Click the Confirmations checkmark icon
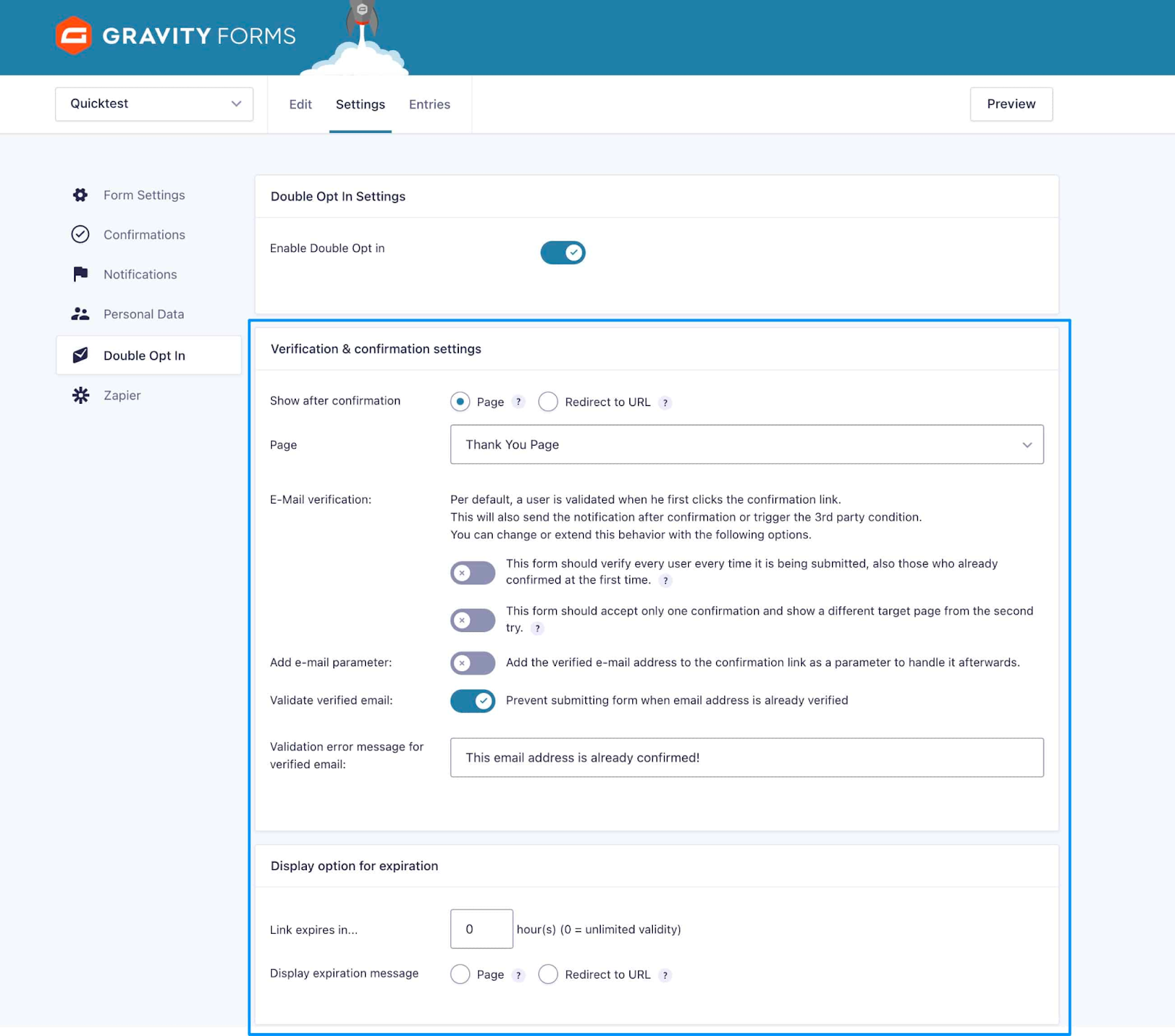 (x=80, y=234)
